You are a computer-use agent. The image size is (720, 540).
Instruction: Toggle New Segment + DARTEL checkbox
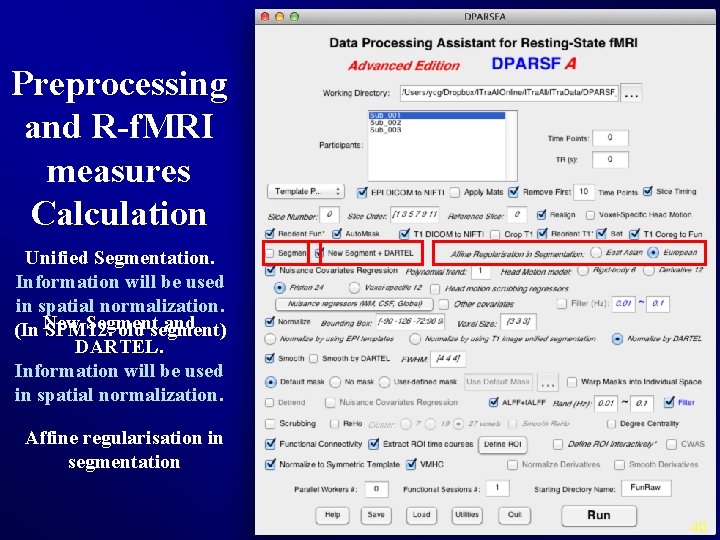click(319, 253)
